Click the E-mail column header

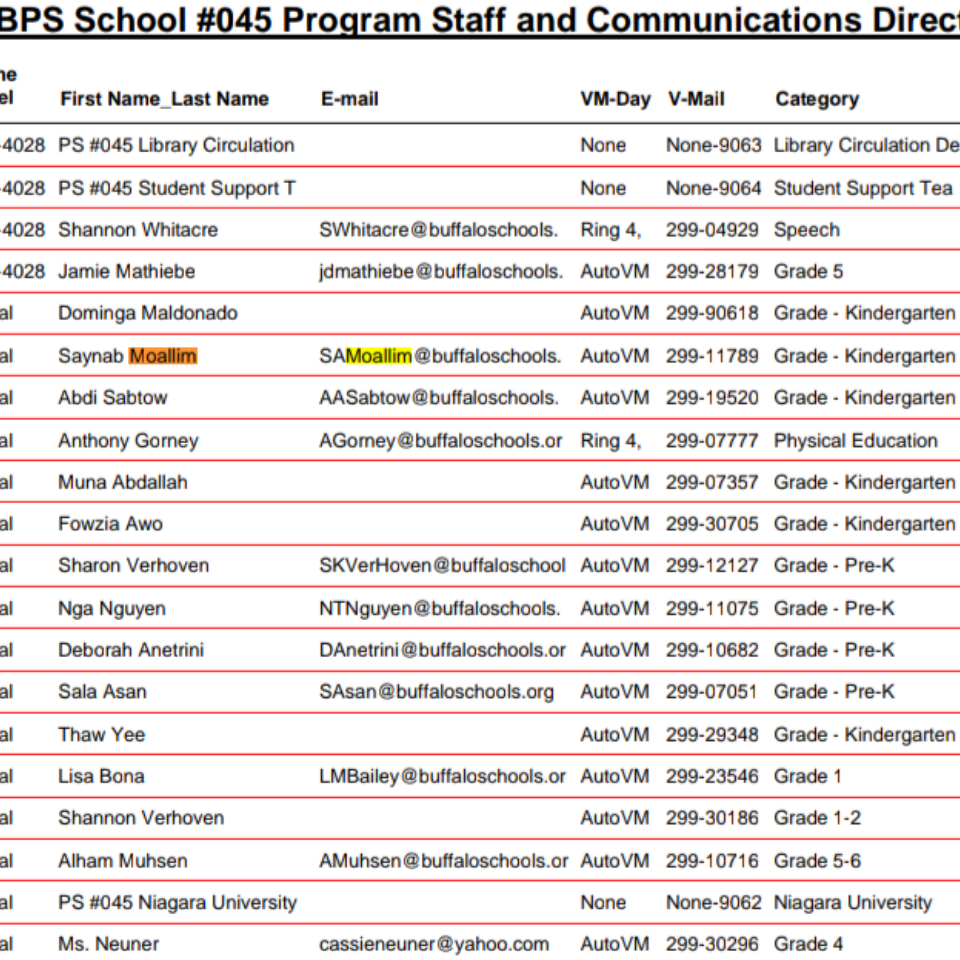[350, 99]
